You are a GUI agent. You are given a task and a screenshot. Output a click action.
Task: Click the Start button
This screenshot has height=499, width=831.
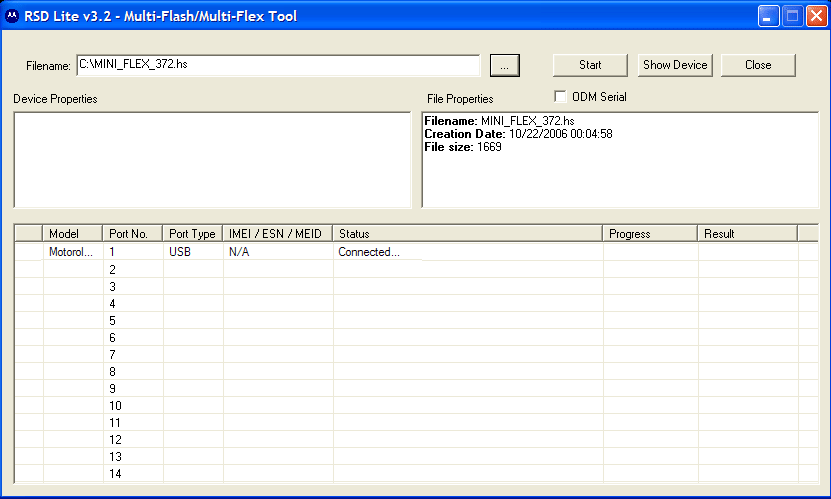point(590,65)
